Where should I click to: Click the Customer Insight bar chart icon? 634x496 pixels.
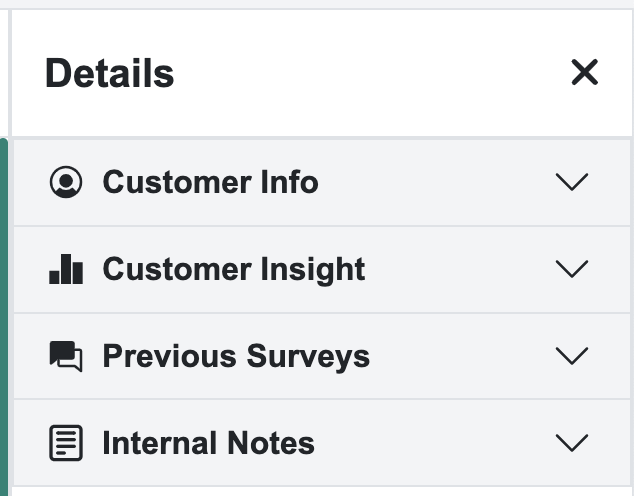click(x=66, y=269)
